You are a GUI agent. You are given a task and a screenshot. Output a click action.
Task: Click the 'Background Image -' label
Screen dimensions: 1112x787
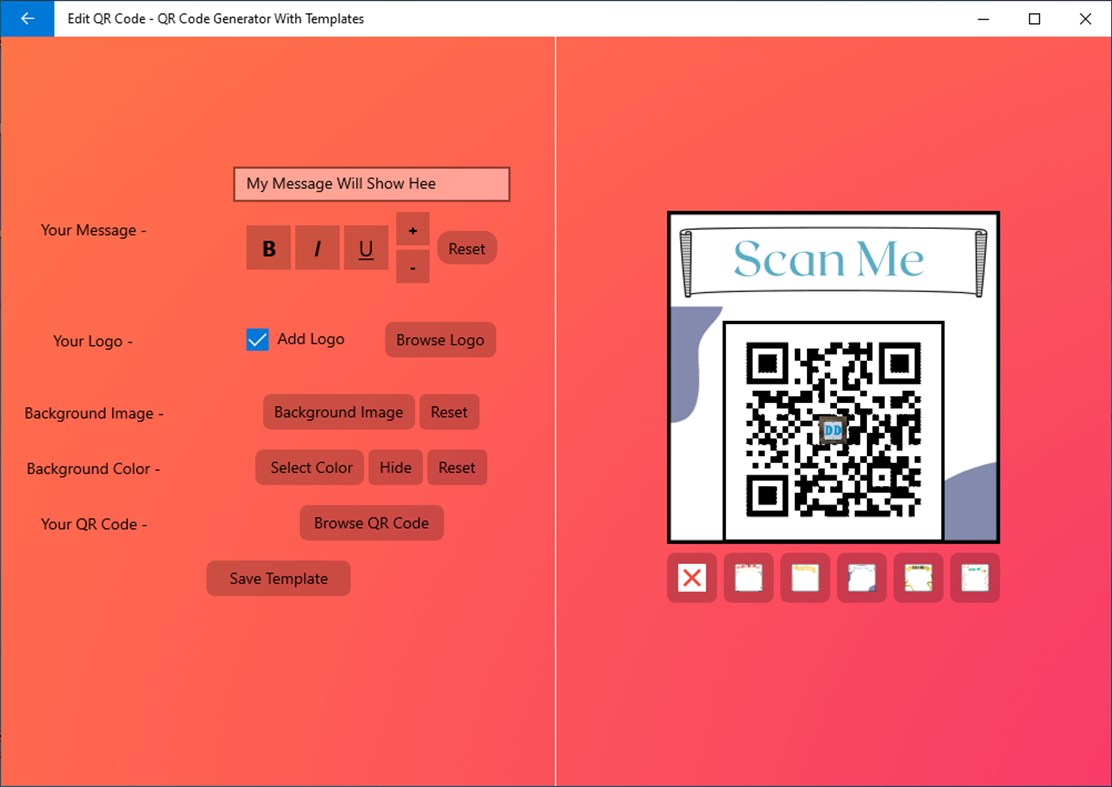tap(94, 413)
